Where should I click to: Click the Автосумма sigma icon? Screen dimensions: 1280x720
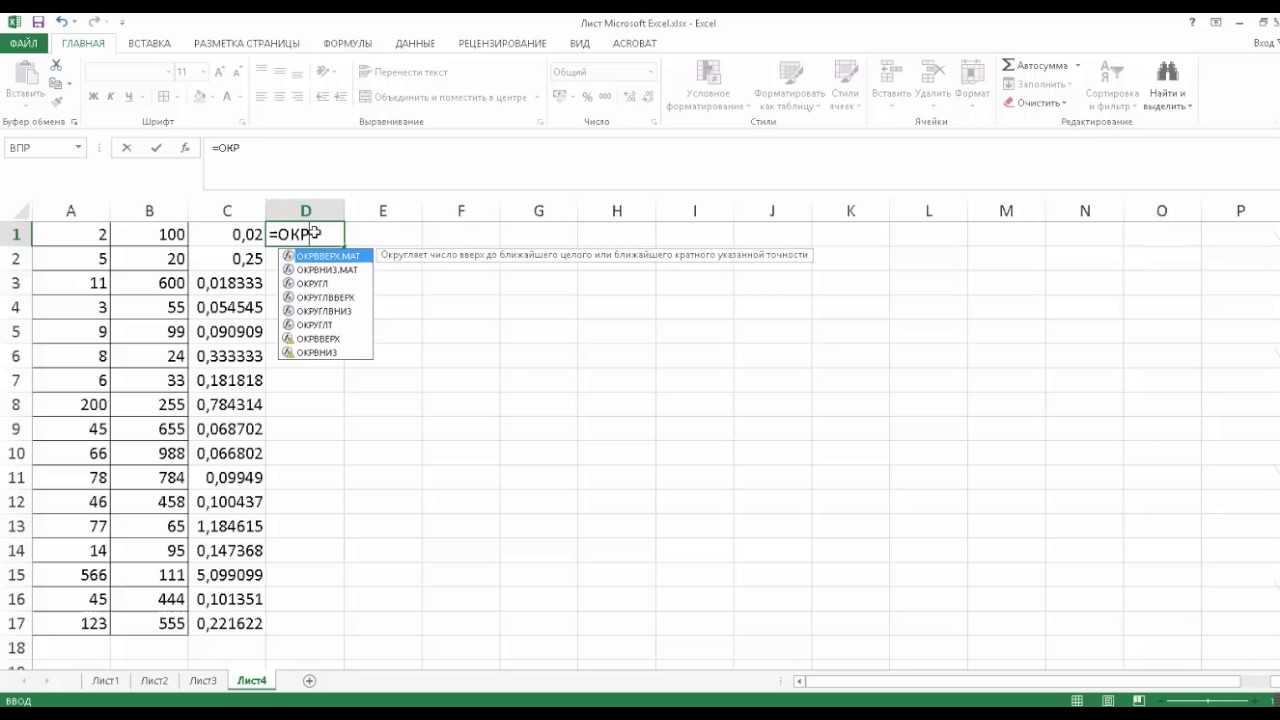point(1008,65)
